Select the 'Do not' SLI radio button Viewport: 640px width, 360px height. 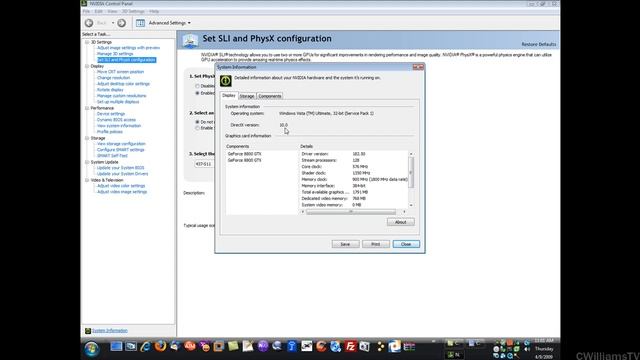[x=198, y=122]
